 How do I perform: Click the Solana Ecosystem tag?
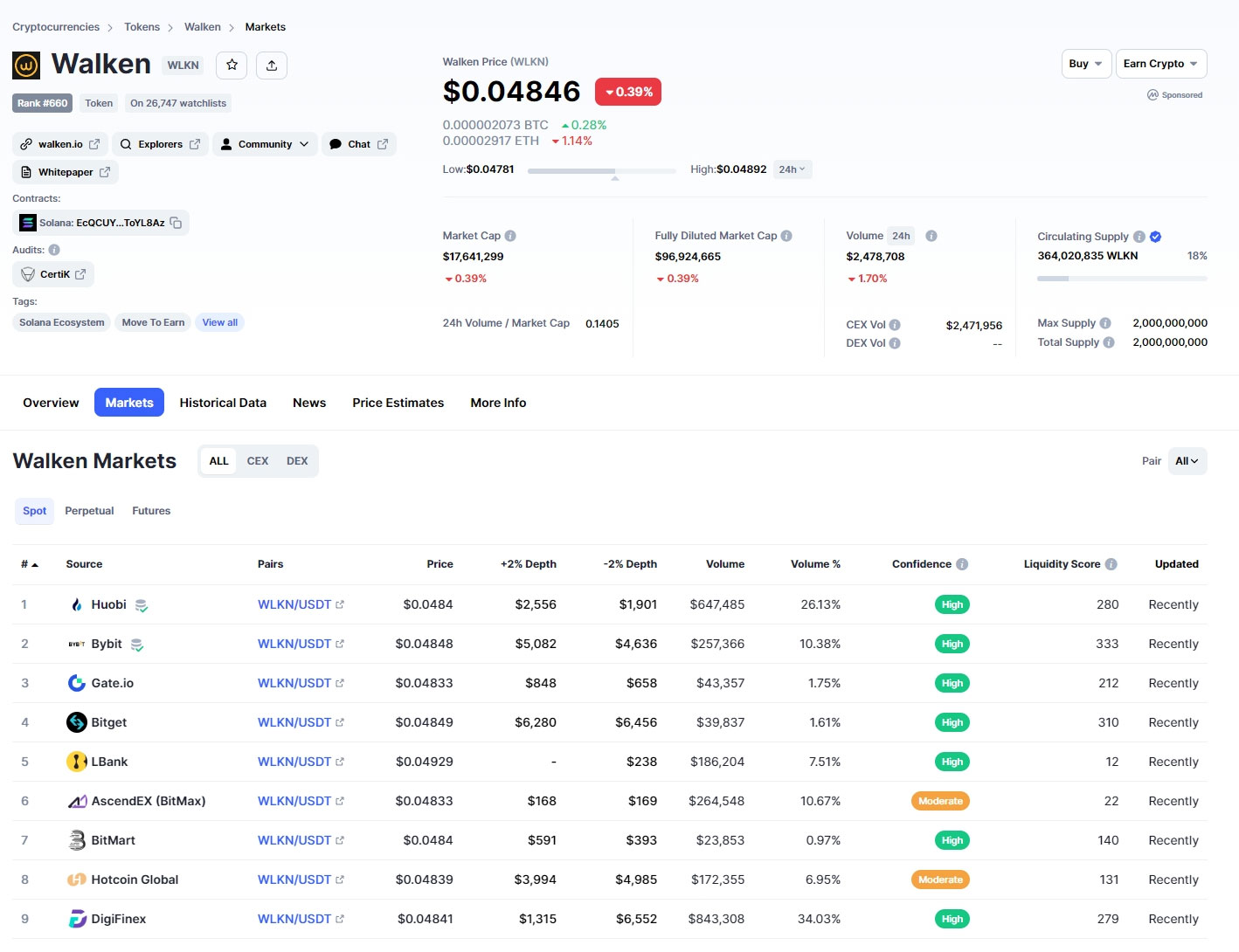[x=62, y=322]
